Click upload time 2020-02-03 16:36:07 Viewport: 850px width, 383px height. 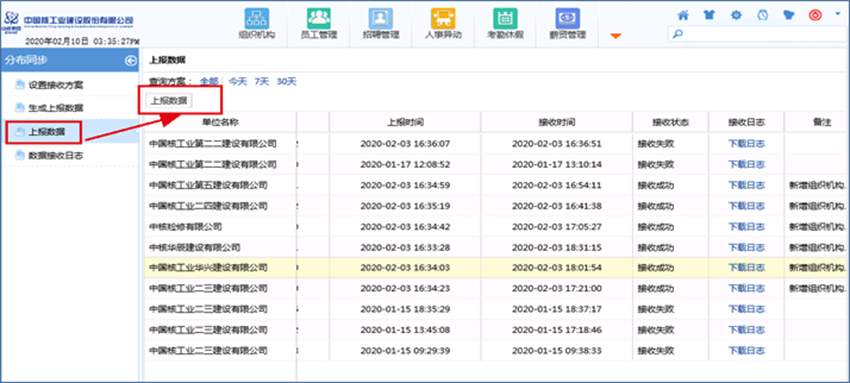(405, 144)
